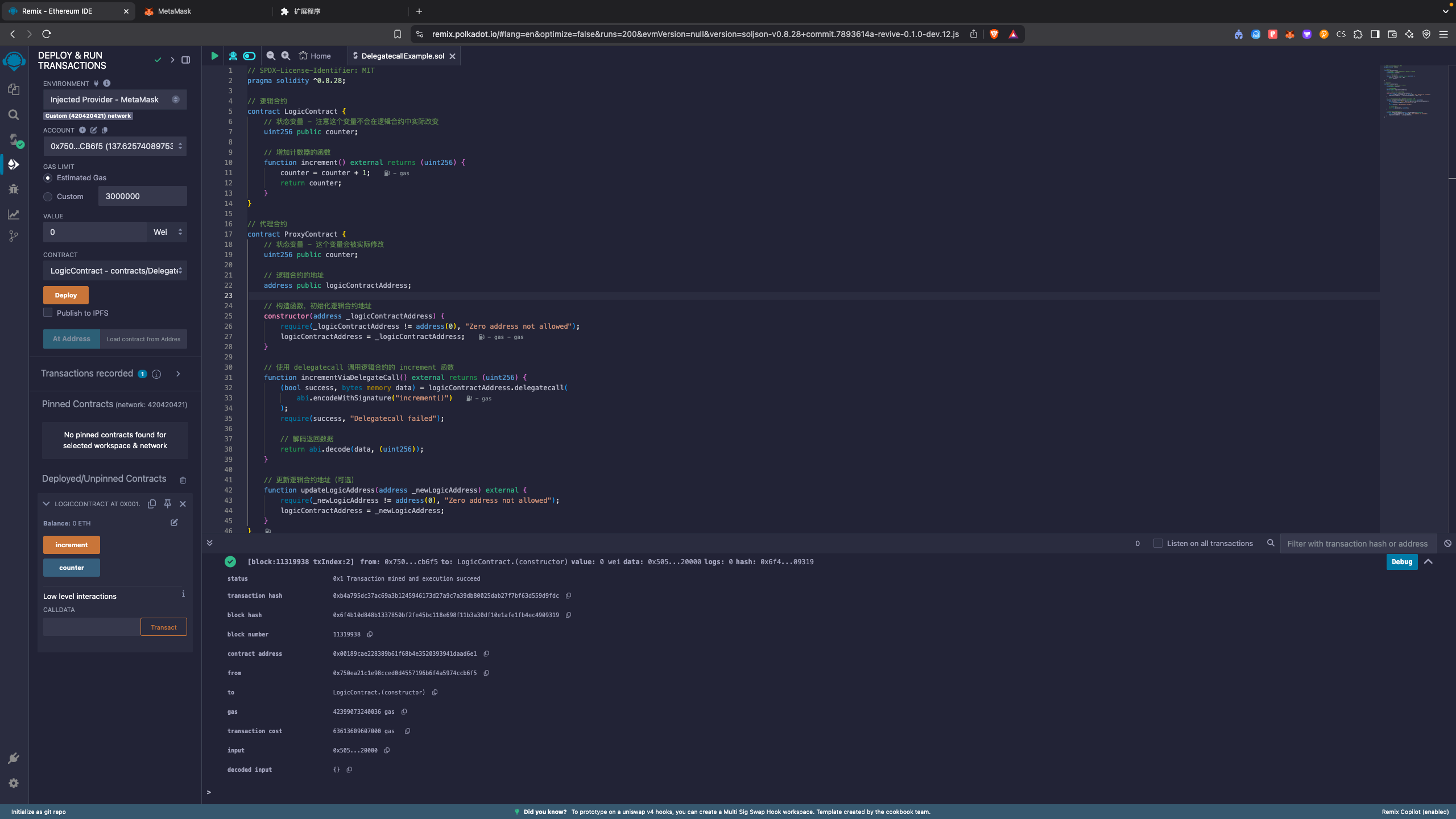Zoom out the editor font
The image size is (1456, 819).
(271, 56)
